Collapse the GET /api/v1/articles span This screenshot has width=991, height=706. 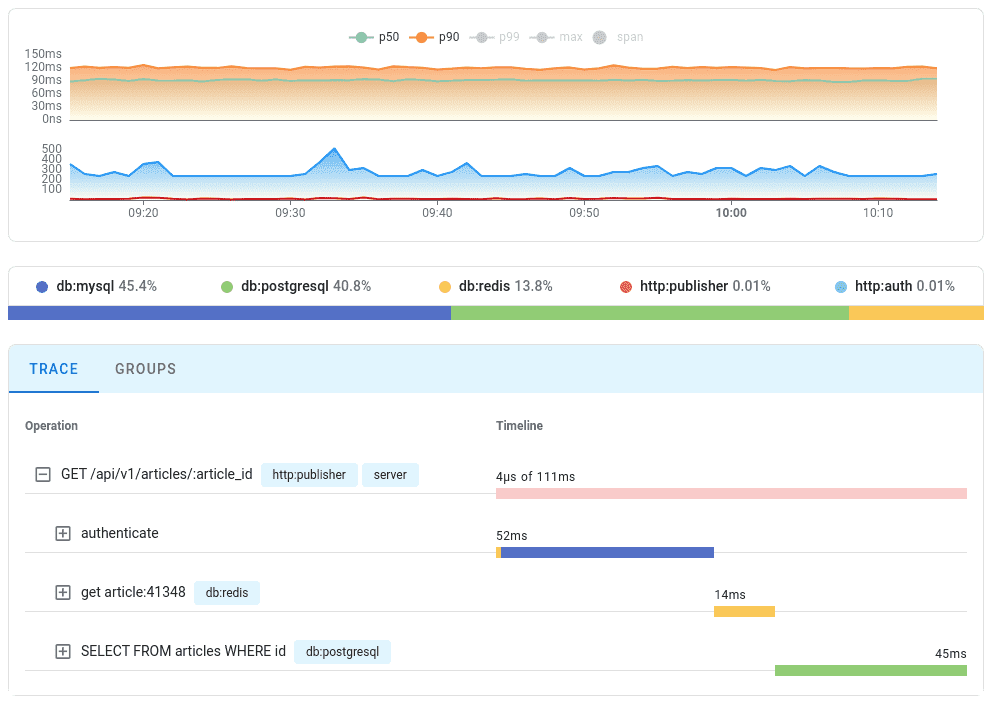point(43,474)
